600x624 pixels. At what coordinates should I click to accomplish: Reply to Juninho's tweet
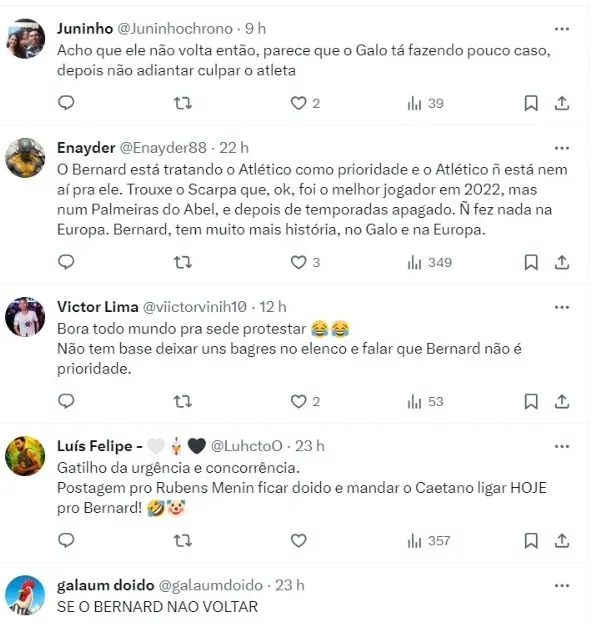tap(66, 103)
